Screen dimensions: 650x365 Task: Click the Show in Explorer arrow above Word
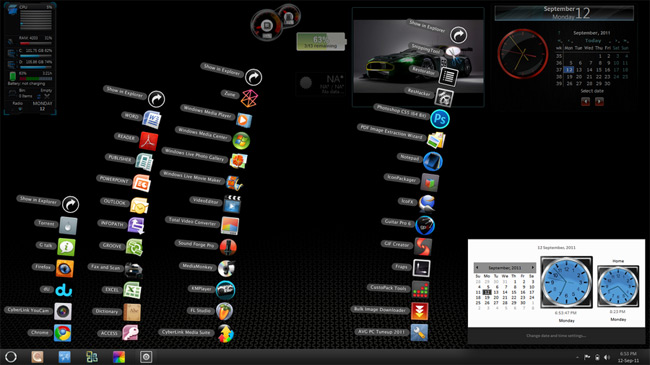[156, 99]
